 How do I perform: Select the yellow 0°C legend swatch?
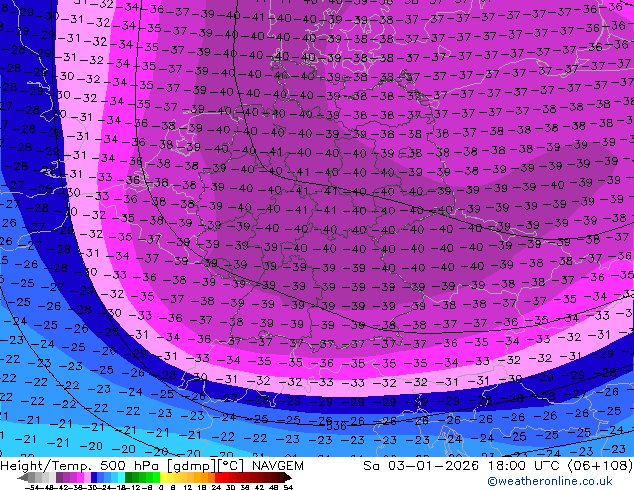pos(163,477)
